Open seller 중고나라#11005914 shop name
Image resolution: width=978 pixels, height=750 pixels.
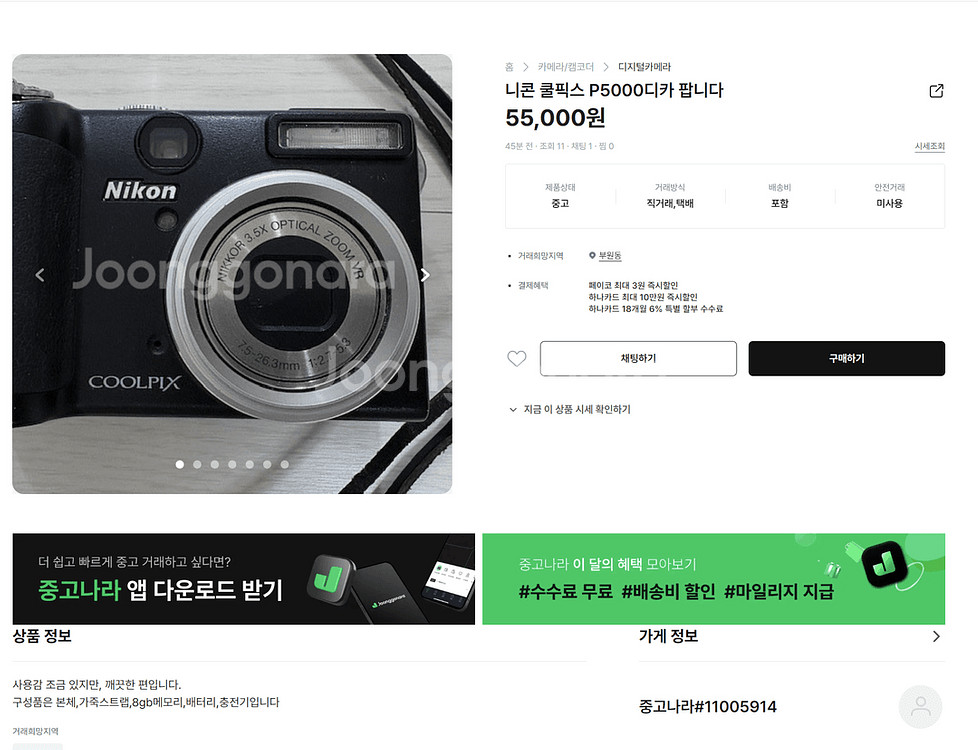[x=708, y=706]
